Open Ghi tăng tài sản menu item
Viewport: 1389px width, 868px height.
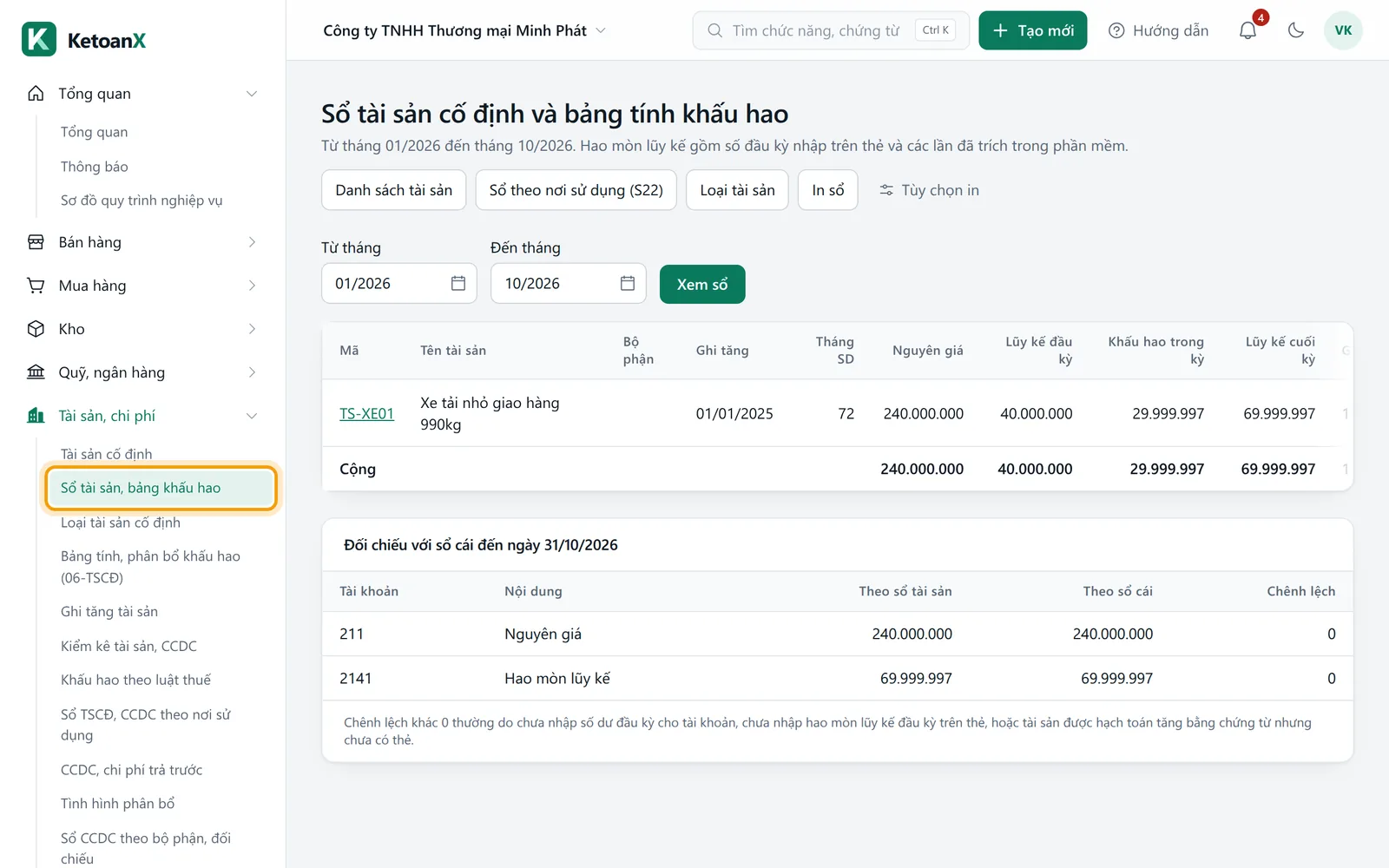point(109,612)
